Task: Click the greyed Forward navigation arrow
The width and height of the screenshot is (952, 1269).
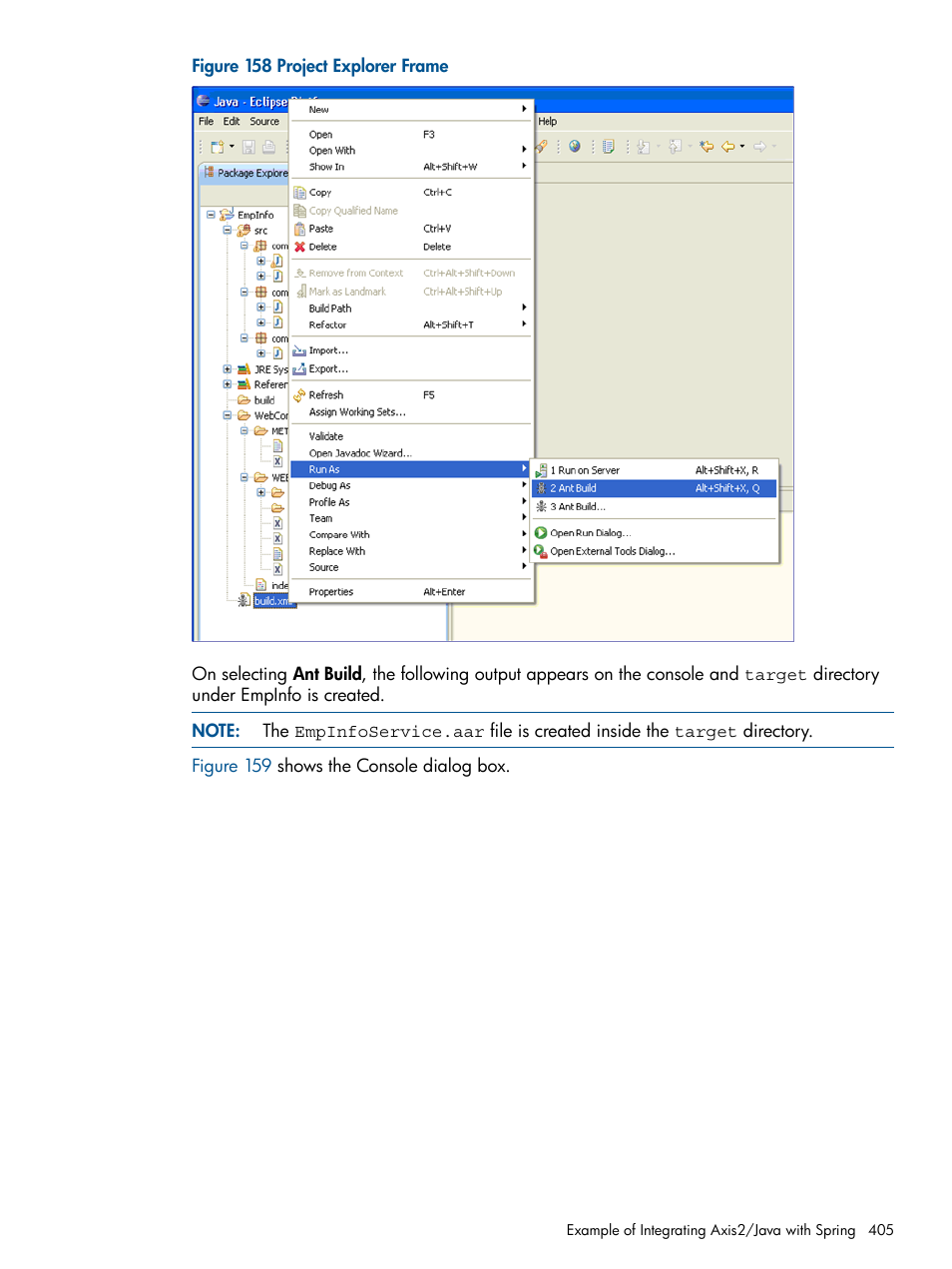Action: click(x=760, y=147)
